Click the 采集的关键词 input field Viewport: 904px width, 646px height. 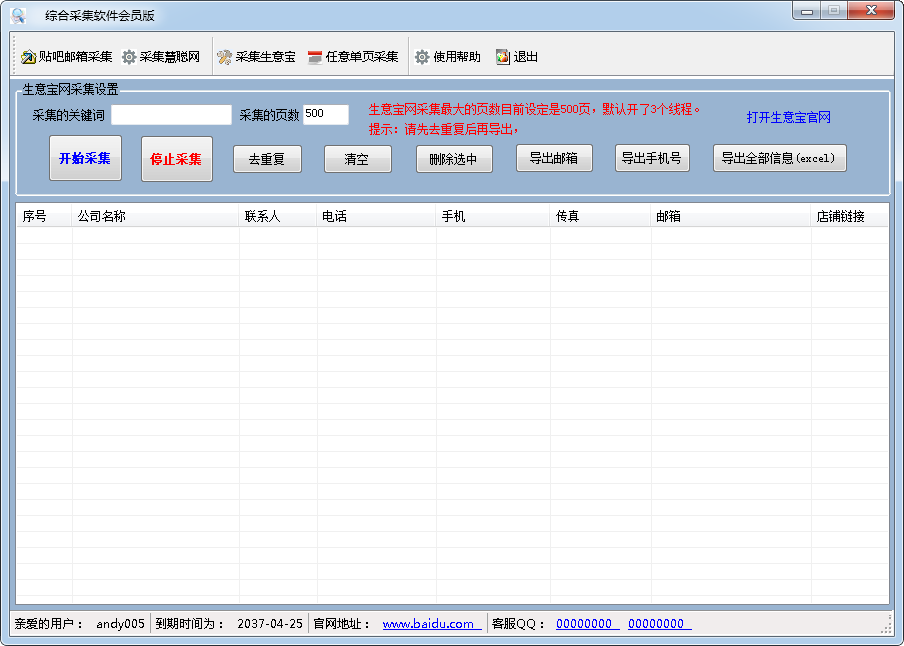pos(171,115)
